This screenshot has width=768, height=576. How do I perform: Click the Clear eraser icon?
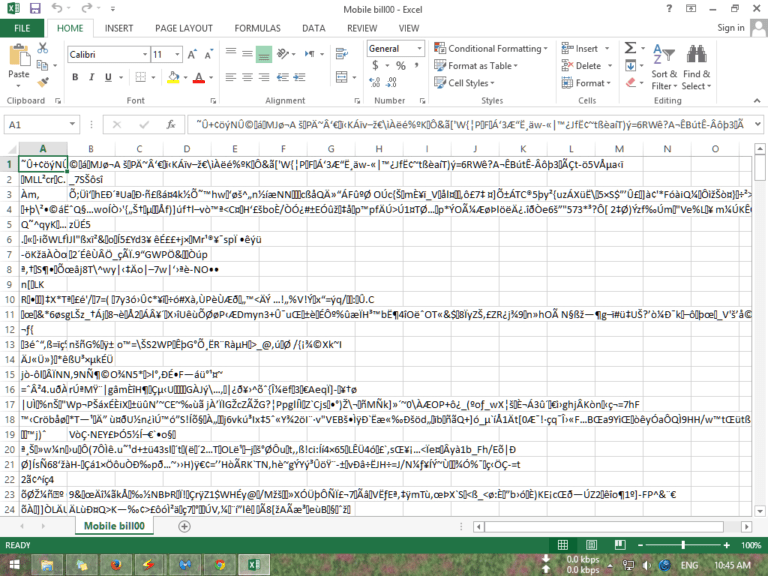pyautogui.click(x=631, y=82)
